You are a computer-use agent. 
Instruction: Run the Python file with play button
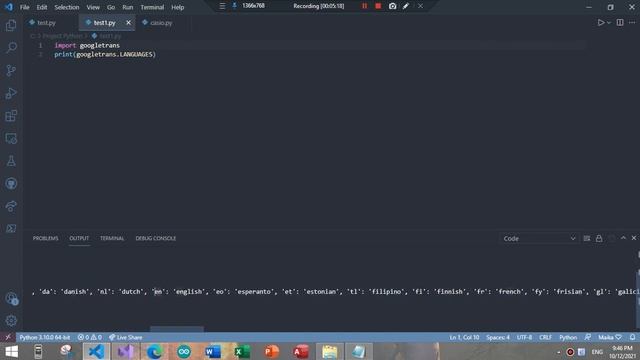pyautogui.click(x=600, y=23)
